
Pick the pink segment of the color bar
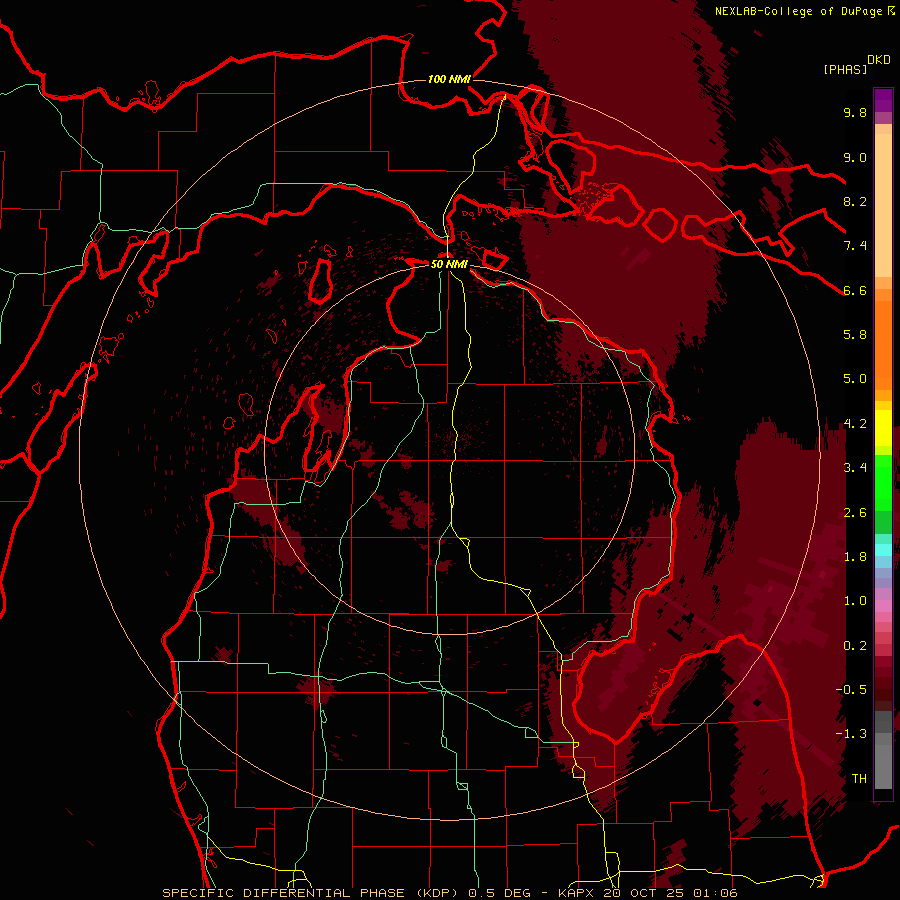tap(883, 606)
